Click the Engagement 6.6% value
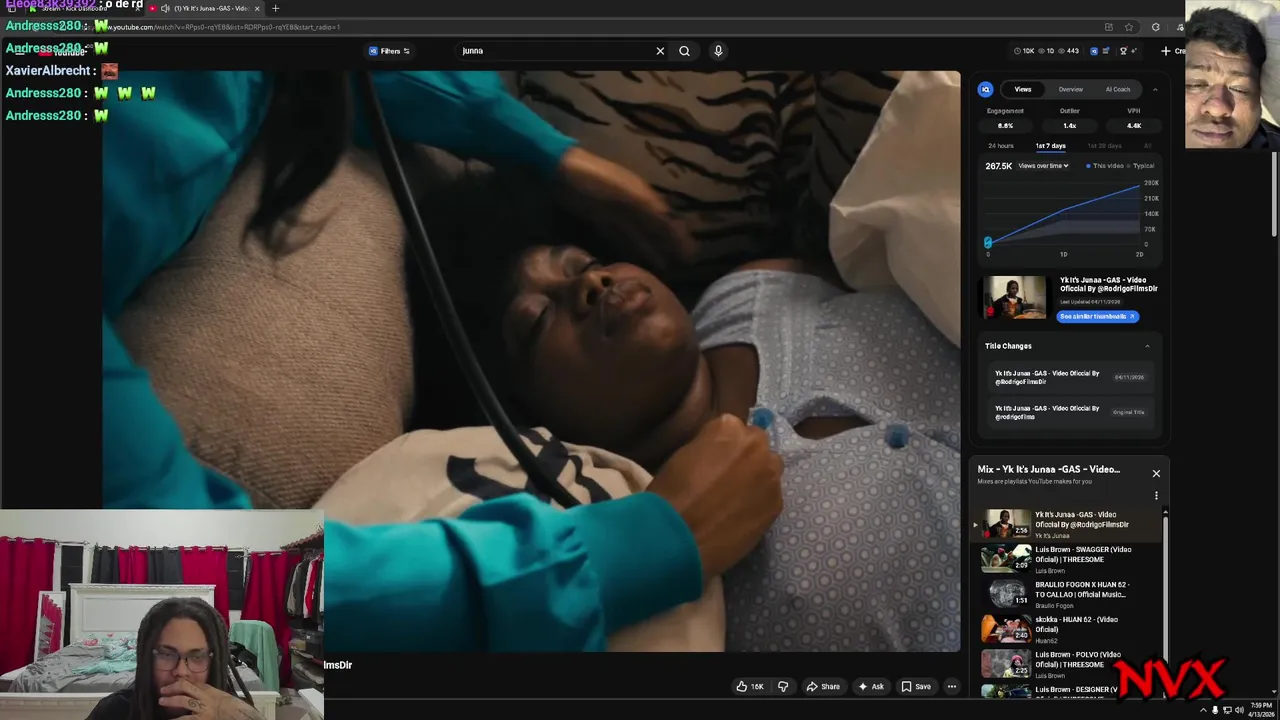This screenshot has width=1280, height=720. [1005, 126]
